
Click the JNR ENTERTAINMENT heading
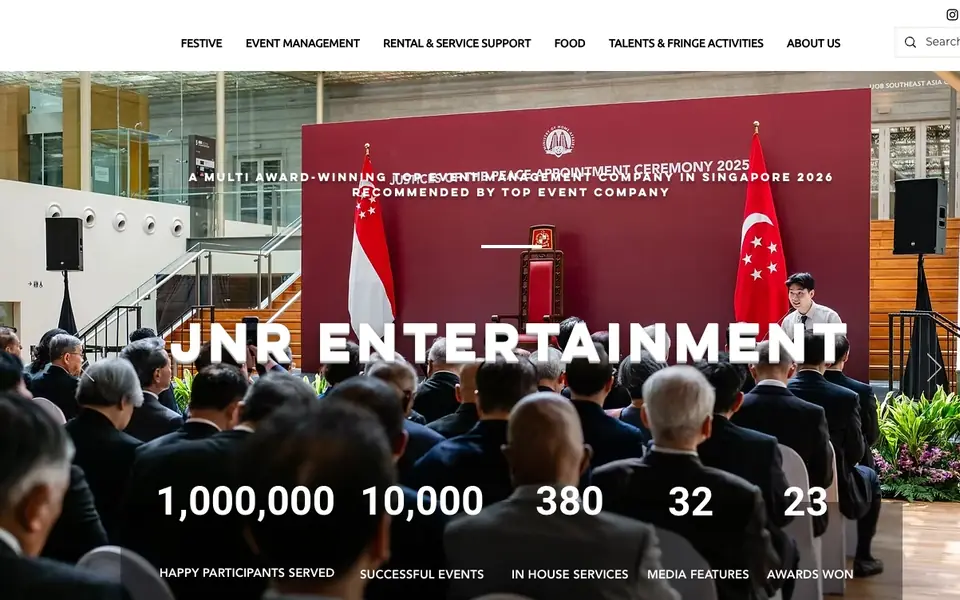pos(508,343)
